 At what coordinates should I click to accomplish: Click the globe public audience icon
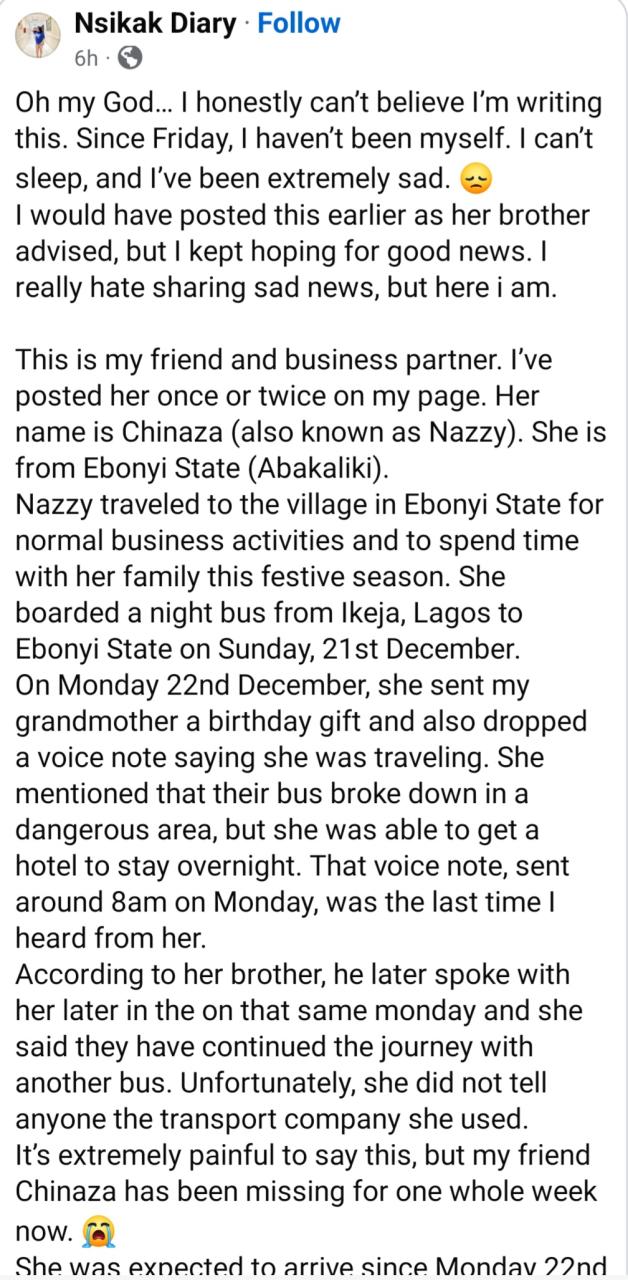[129, 59]
